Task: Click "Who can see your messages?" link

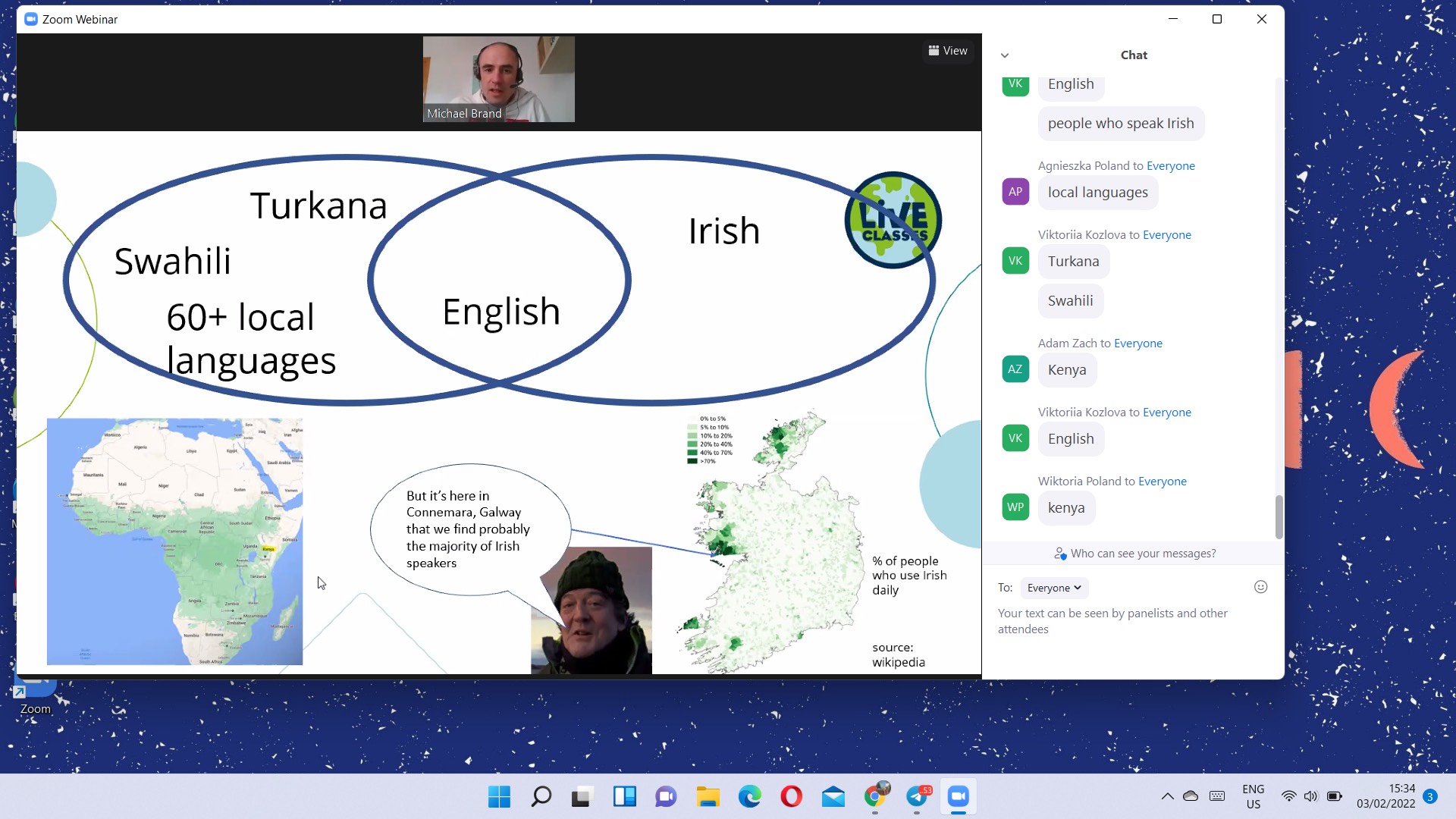Action: 1134,554
